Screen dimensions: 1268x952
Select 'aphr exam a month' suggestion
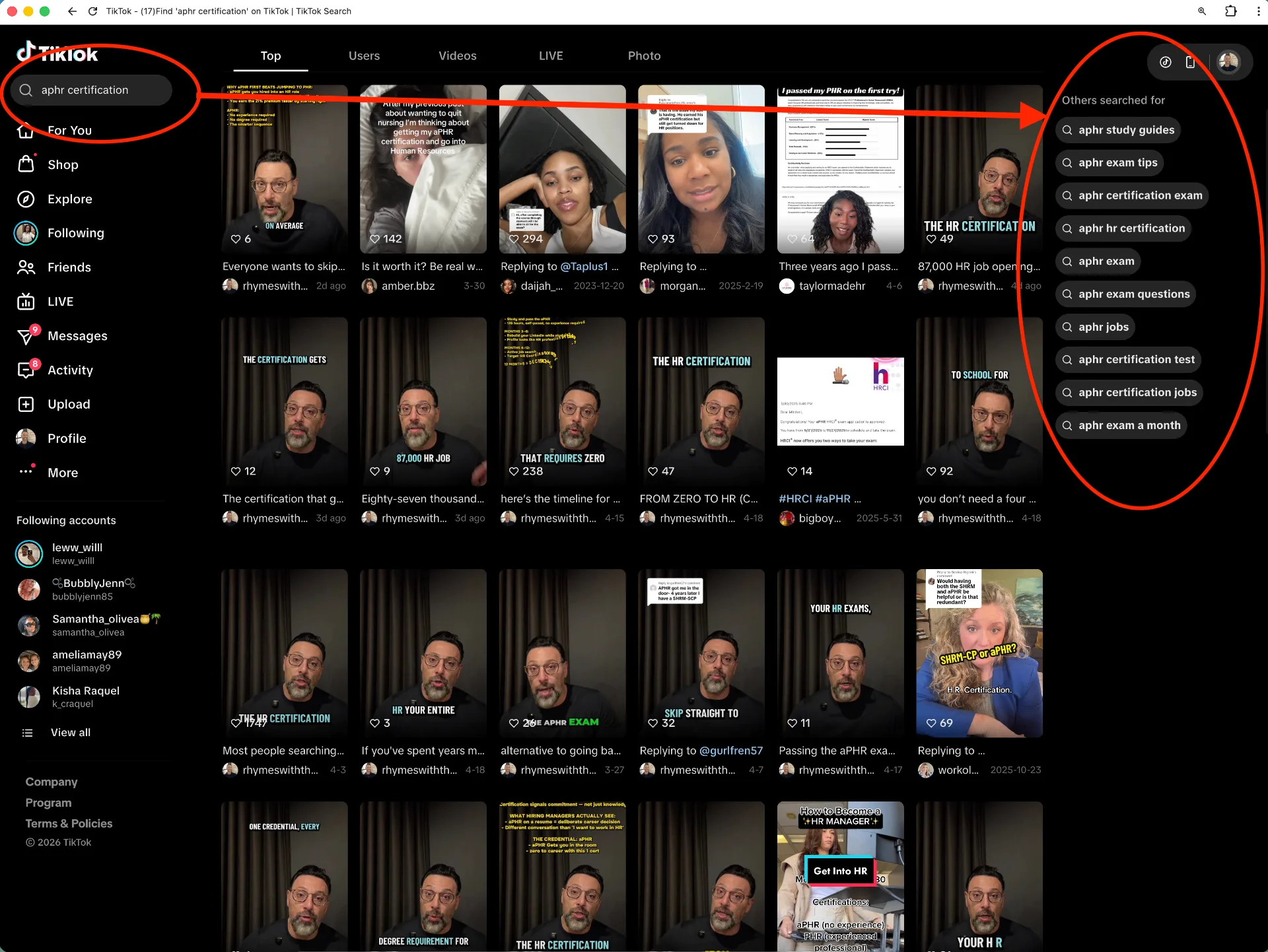[x=1121, y=425]
